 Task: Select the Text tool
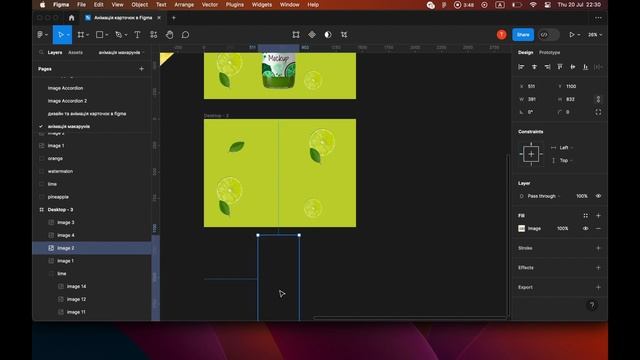(x=138, y=35)
